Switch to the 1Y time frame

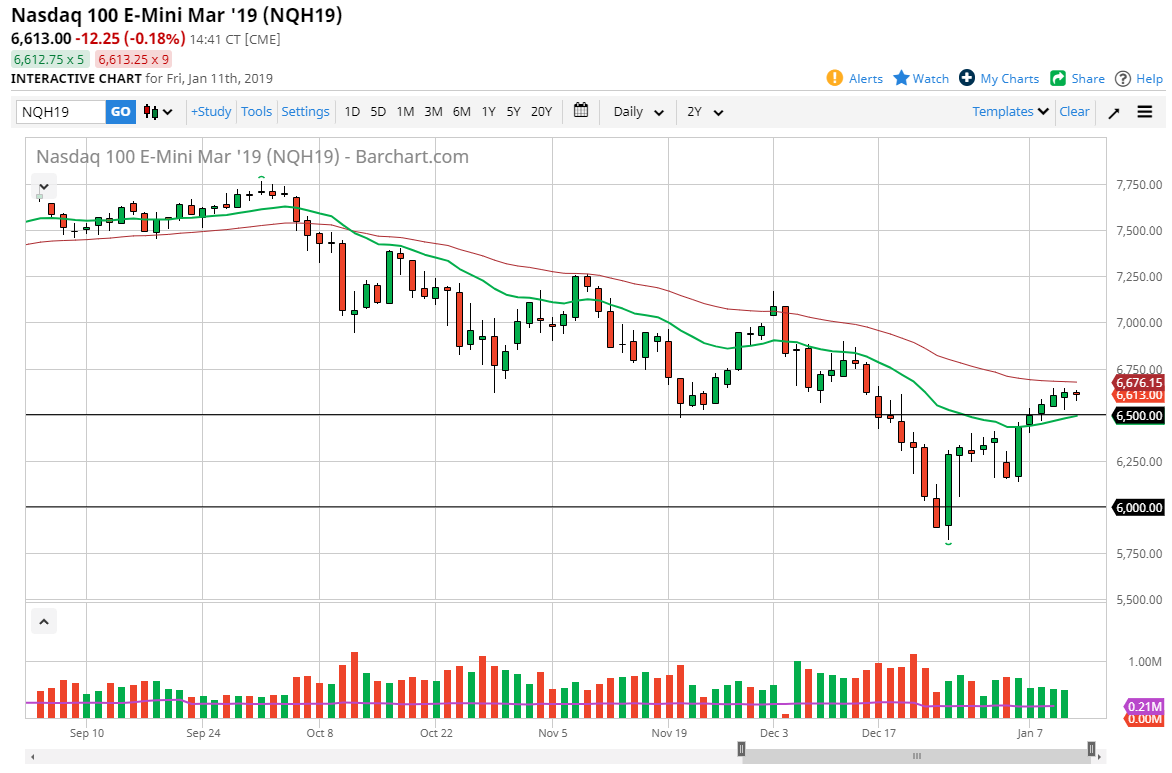[488, 112]
